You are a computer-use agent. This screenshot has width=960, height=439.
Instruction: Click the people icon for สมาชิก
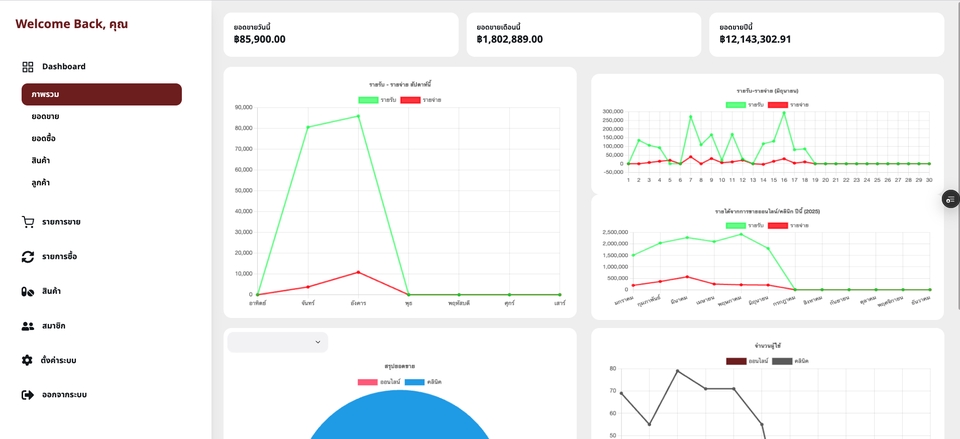pos(28,326)
